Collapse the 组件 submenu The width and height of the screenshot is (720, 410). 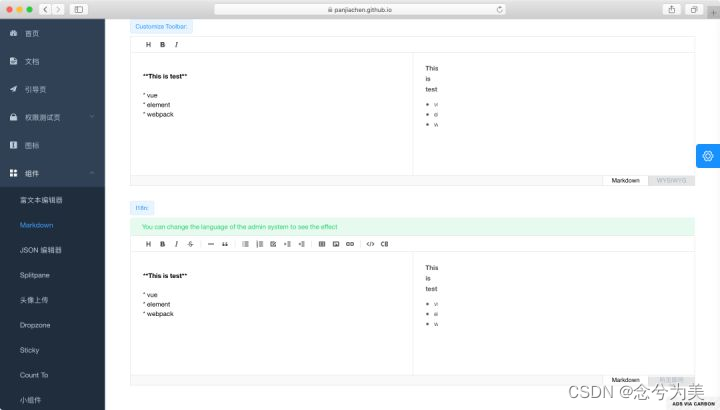[x=52, y=174]
